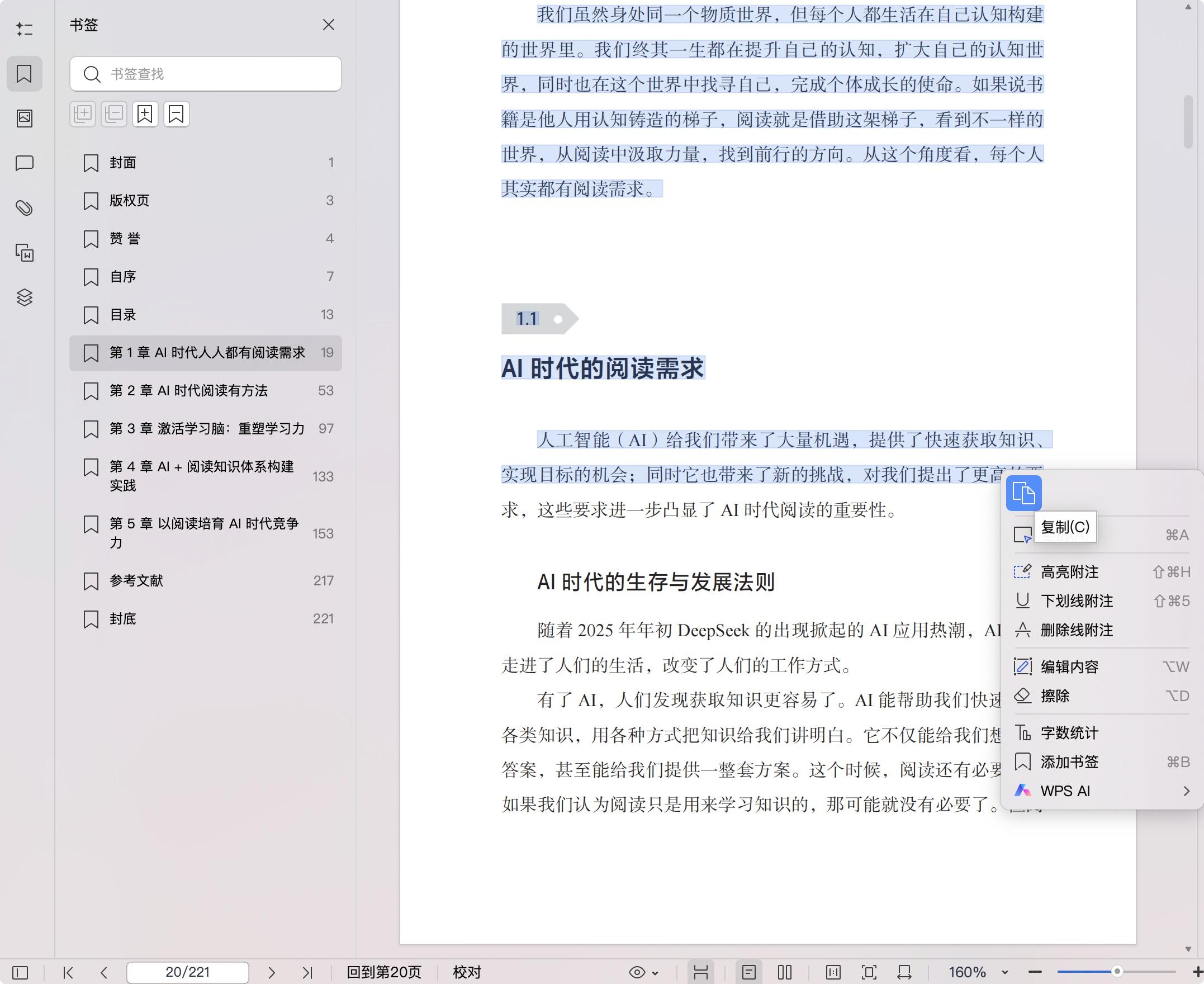Image resolution: width=1204 pixels, height=984 pixels.
Task: Open the outline list panel icon
Action: pyautogui.click(x=24, y=29)
